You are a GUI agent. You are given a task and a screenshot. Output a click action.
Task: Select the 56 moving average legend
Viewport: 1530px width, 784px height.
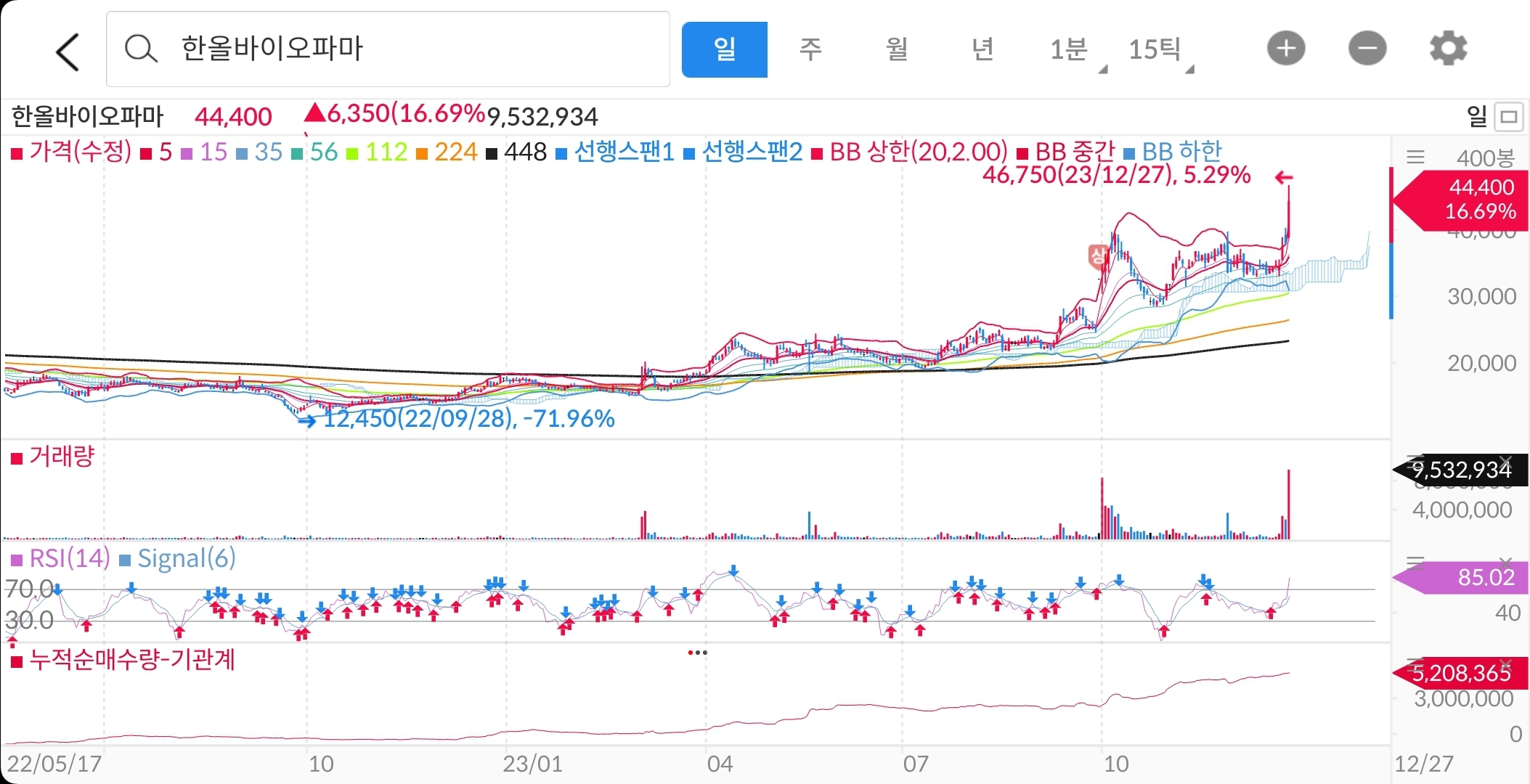click(x=314, y=152)
